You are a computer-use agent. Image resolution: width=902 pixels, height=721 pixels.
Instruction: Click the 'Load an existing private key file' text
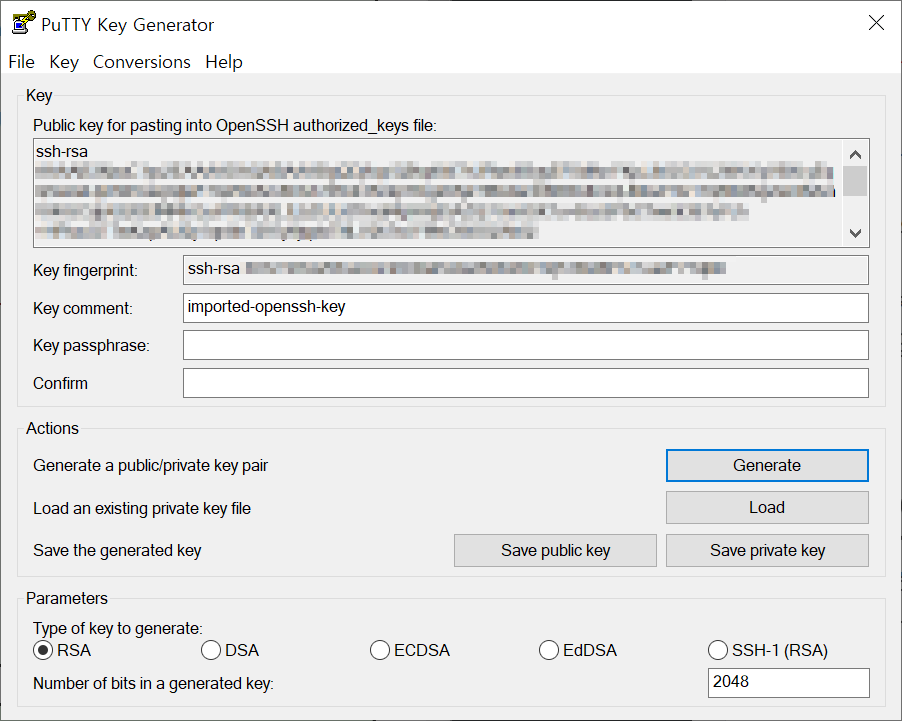pos(142,509)
